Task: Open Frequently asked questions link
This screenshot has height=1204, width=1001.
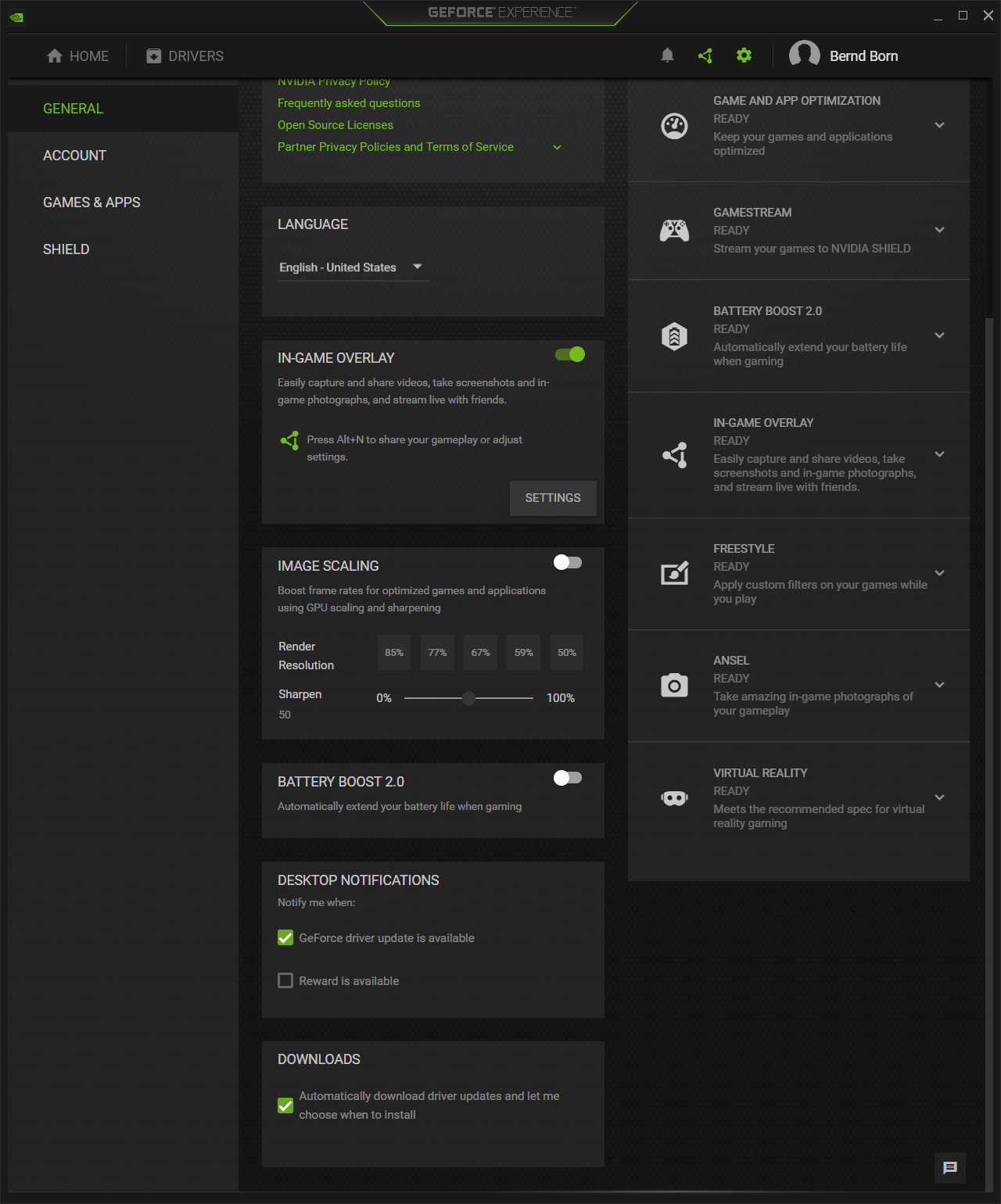Action: [x=349, y=103]
